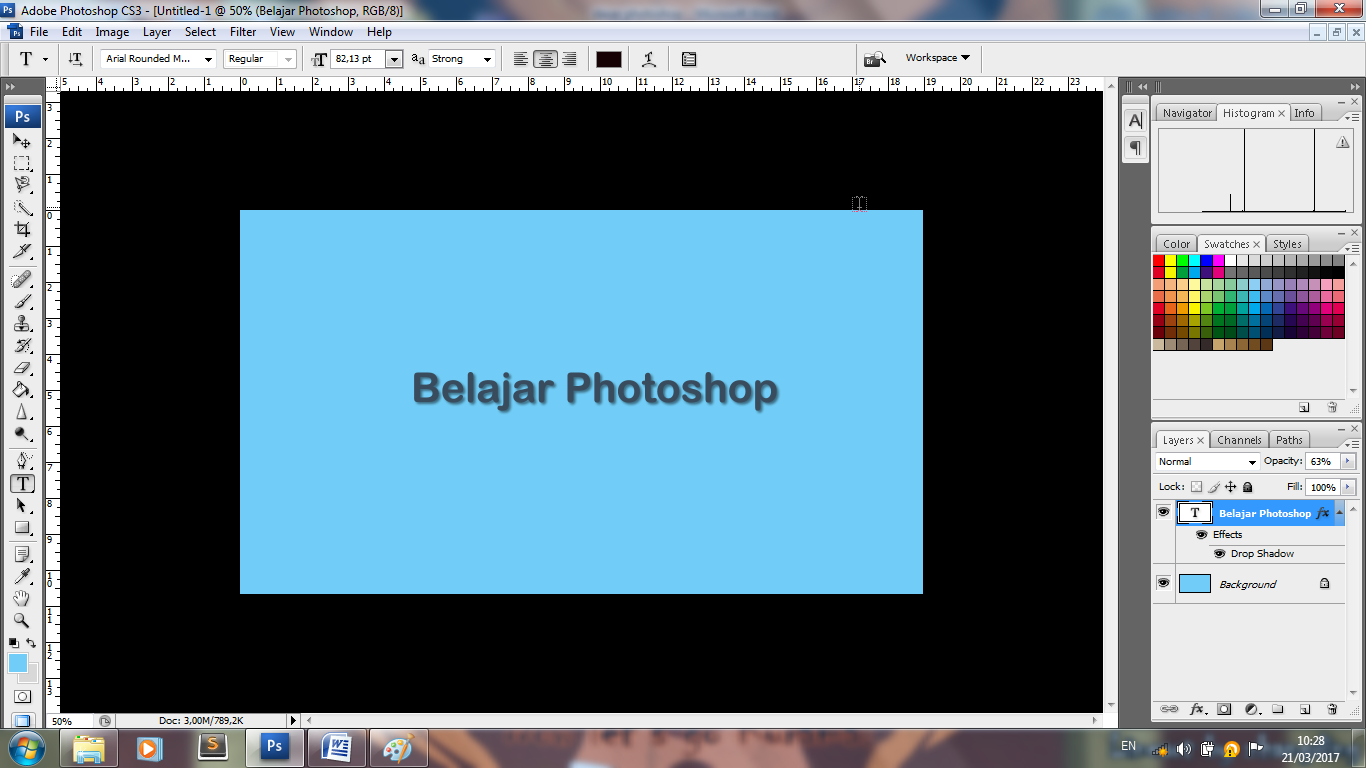This screenshot has height=768, width=1366.
Task: Select the Move tool
Action: point(22,141)
